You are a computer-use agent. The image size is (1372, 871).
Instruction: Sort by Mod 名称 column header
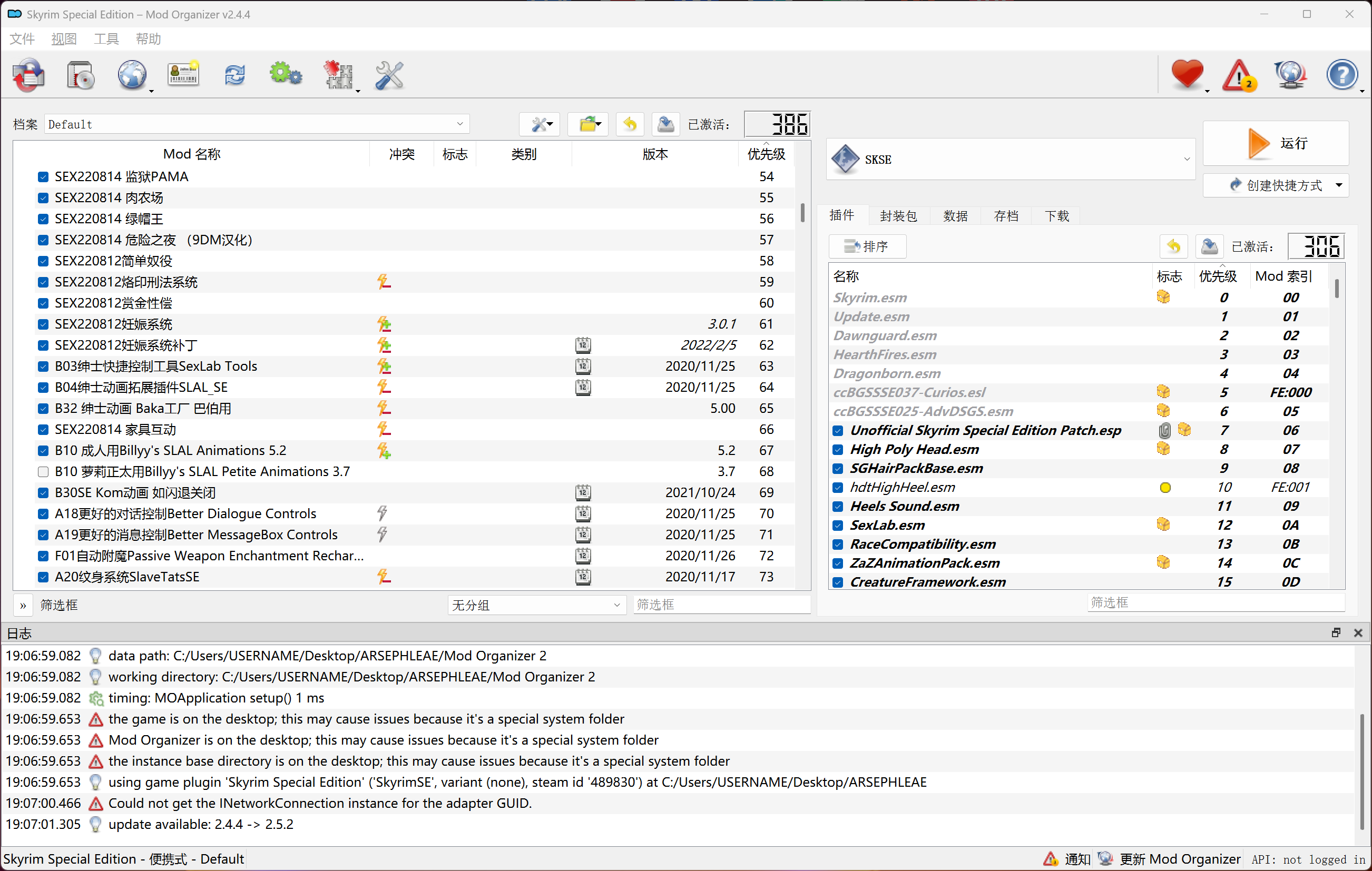(191, 154)
